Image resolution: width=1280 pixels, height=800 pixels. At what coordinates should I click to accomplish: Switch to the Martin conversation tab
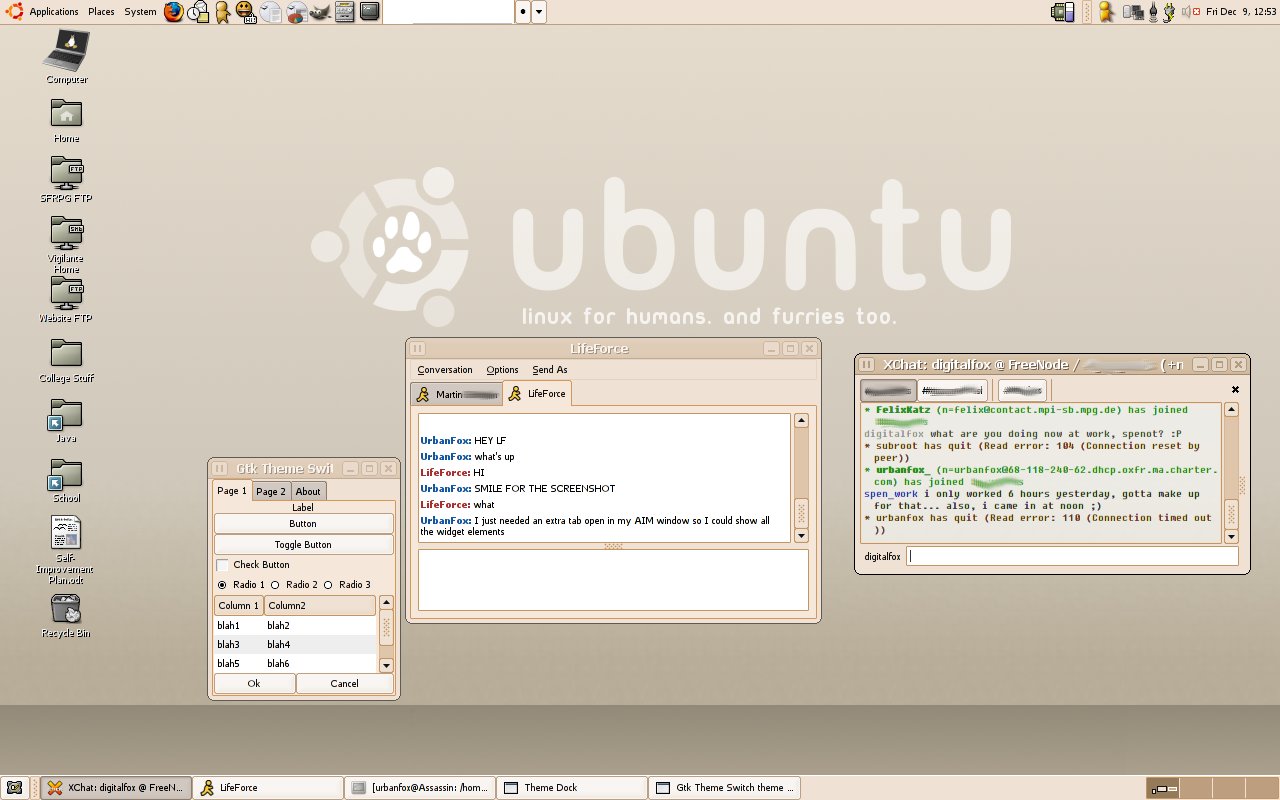click(456, 395)
